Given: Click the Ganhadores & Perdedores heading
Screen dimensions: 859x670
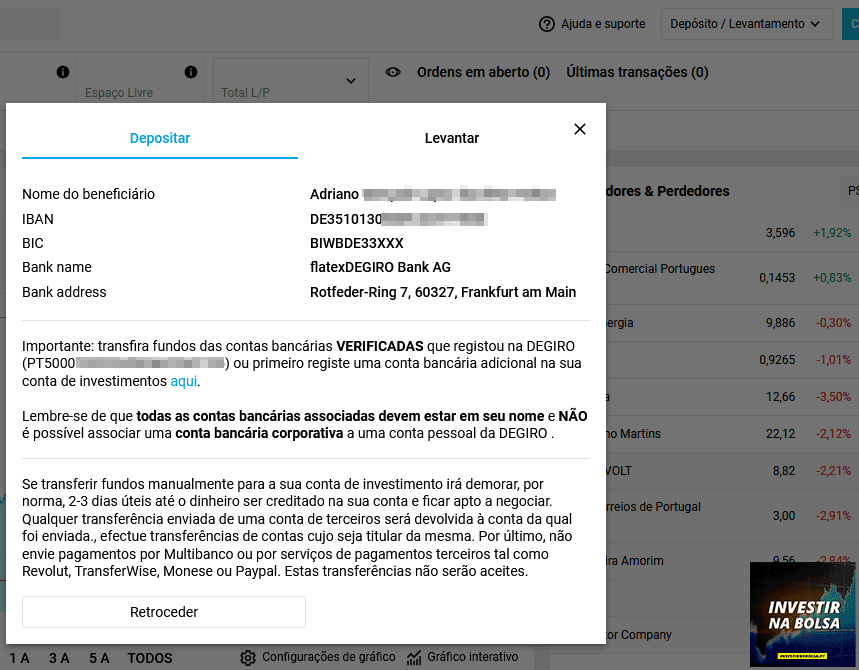Looking at the screenshot, I should click(x=668, y=191).
